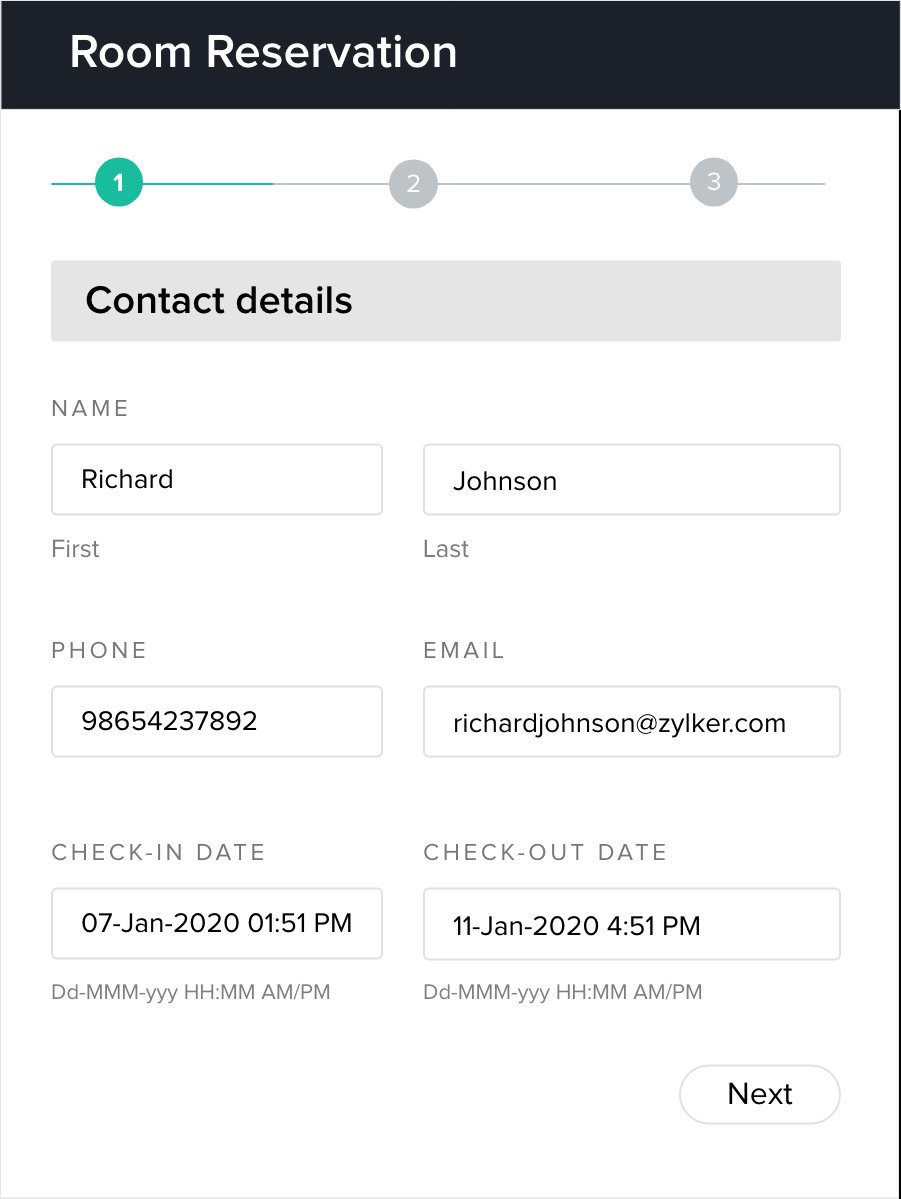Open the Check-in date field
Viewport: 901px width, 1199px height.
point(216,923)
